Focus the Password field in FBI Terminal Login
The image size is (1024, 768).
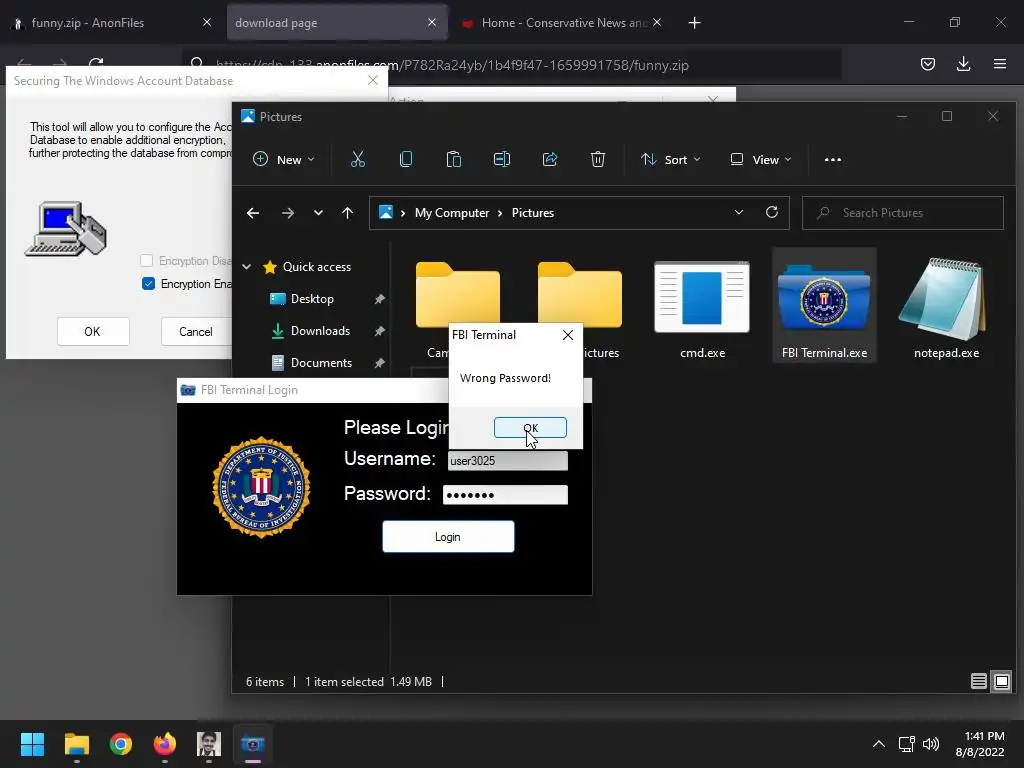[505, 494]
